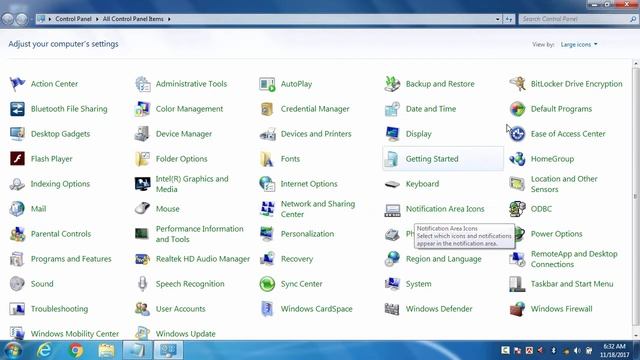Open the Windows Start button

[12, 350]
